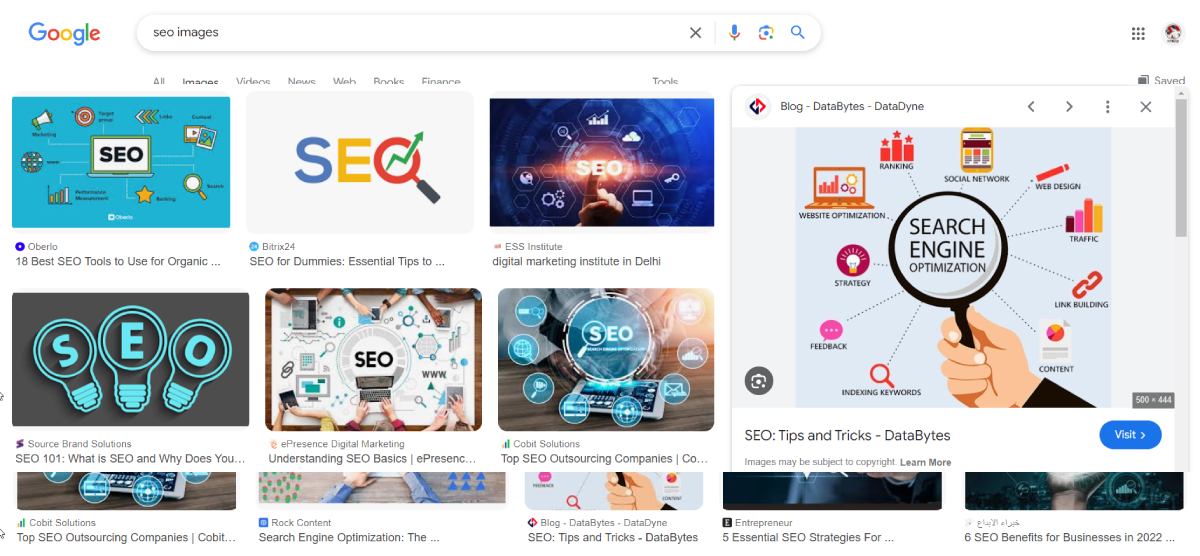Open the Learn More copyright link
The height and width of the screenshot is (556, 1200).
925,463
